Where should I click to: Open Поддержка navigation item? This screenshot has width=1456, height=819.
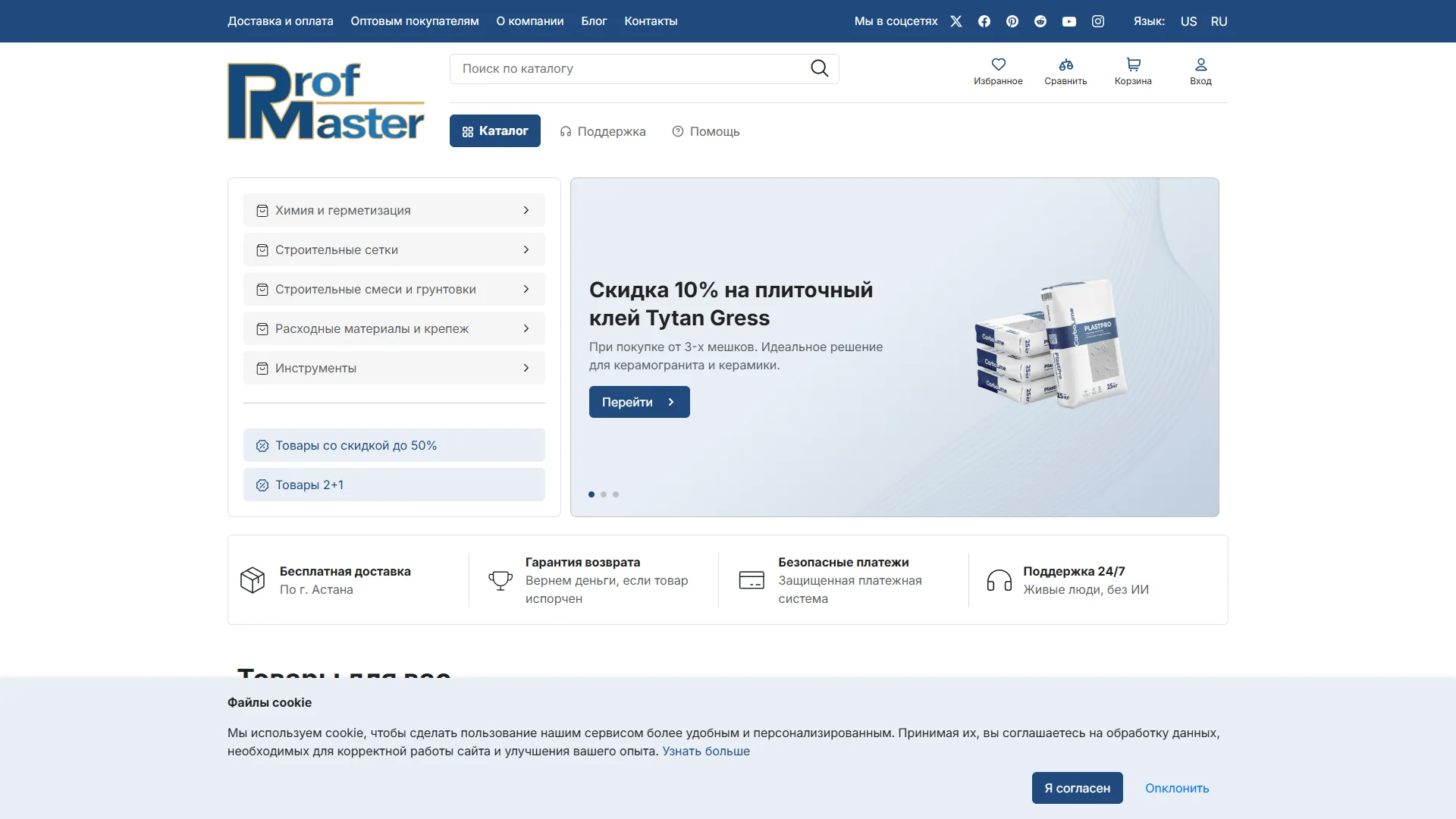pos(603,131)
